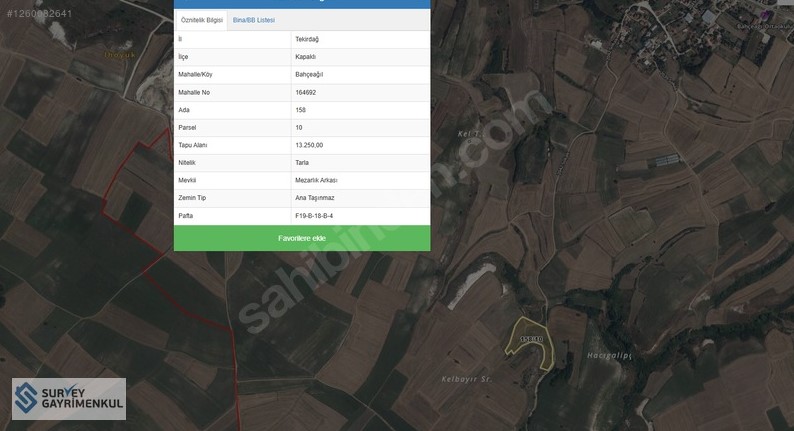Click the Nitelik value Tarla

[302, 162]
